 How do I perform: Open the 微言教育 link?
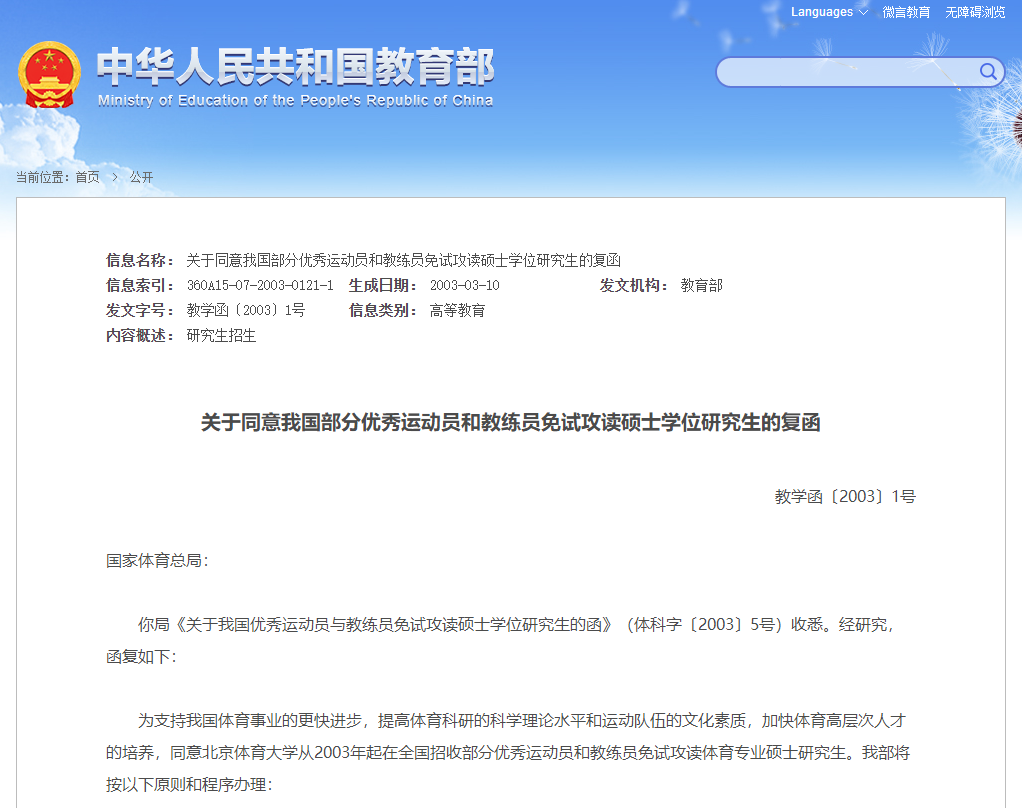click(x=906, y=12)
